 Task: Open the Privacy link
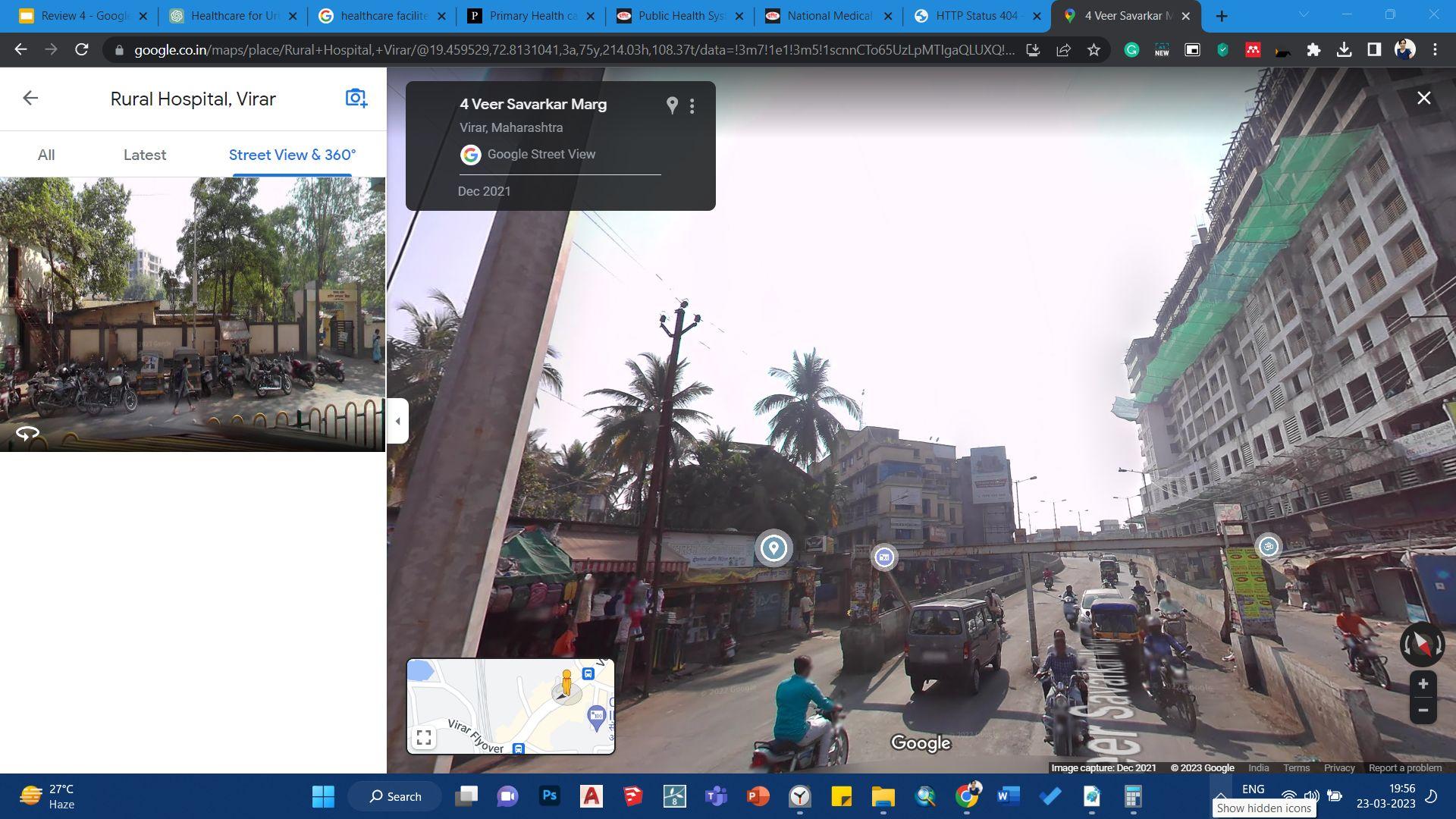[1338, 767]
